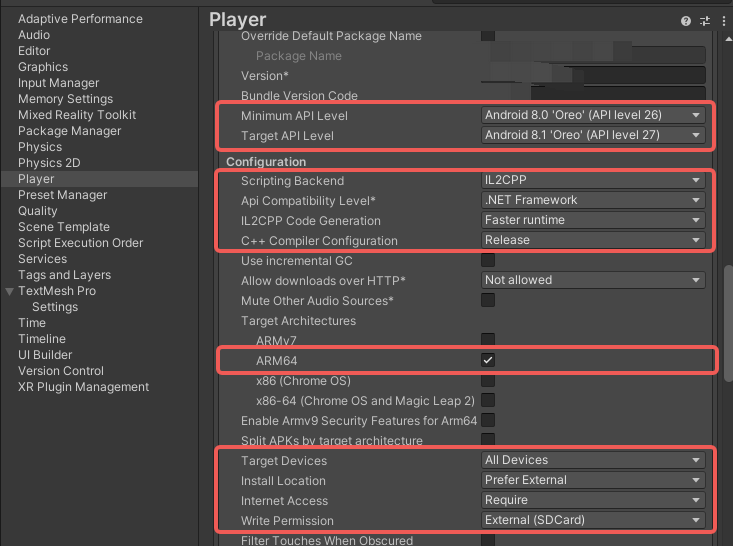Viewport: 733px width, 546px height.
Task: Select Graphics in the settings list
Action: [43, 67]
